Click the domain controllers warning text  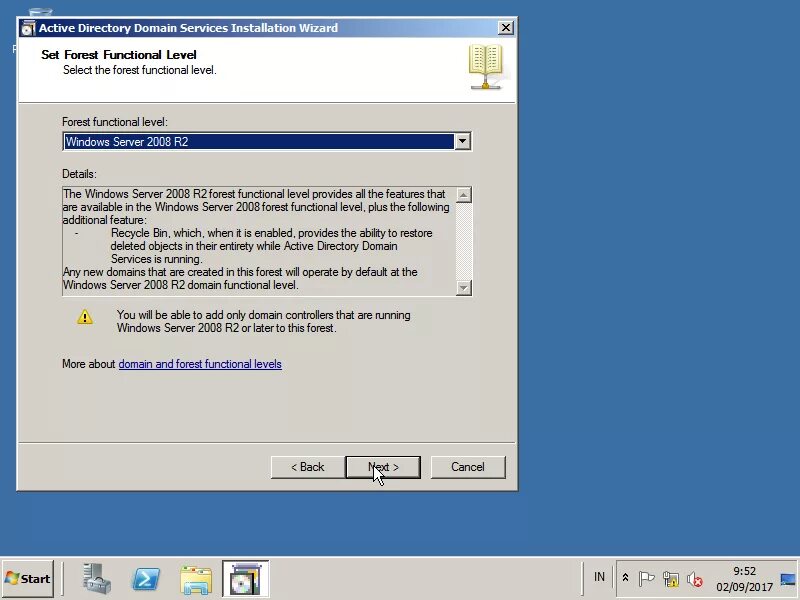(x=263, y=321)
